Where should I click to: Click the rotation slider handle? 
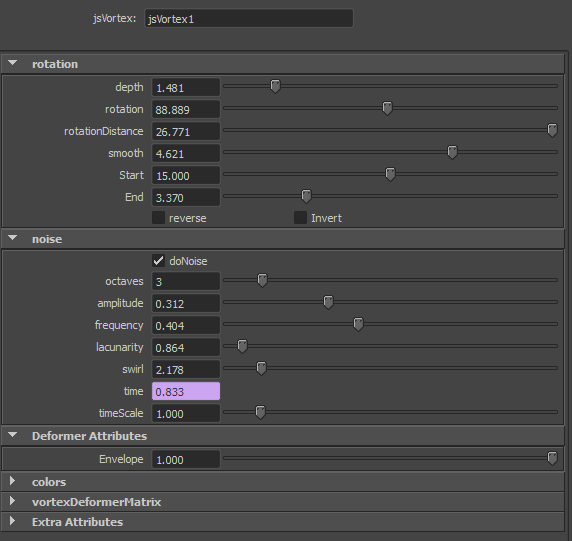387,108
